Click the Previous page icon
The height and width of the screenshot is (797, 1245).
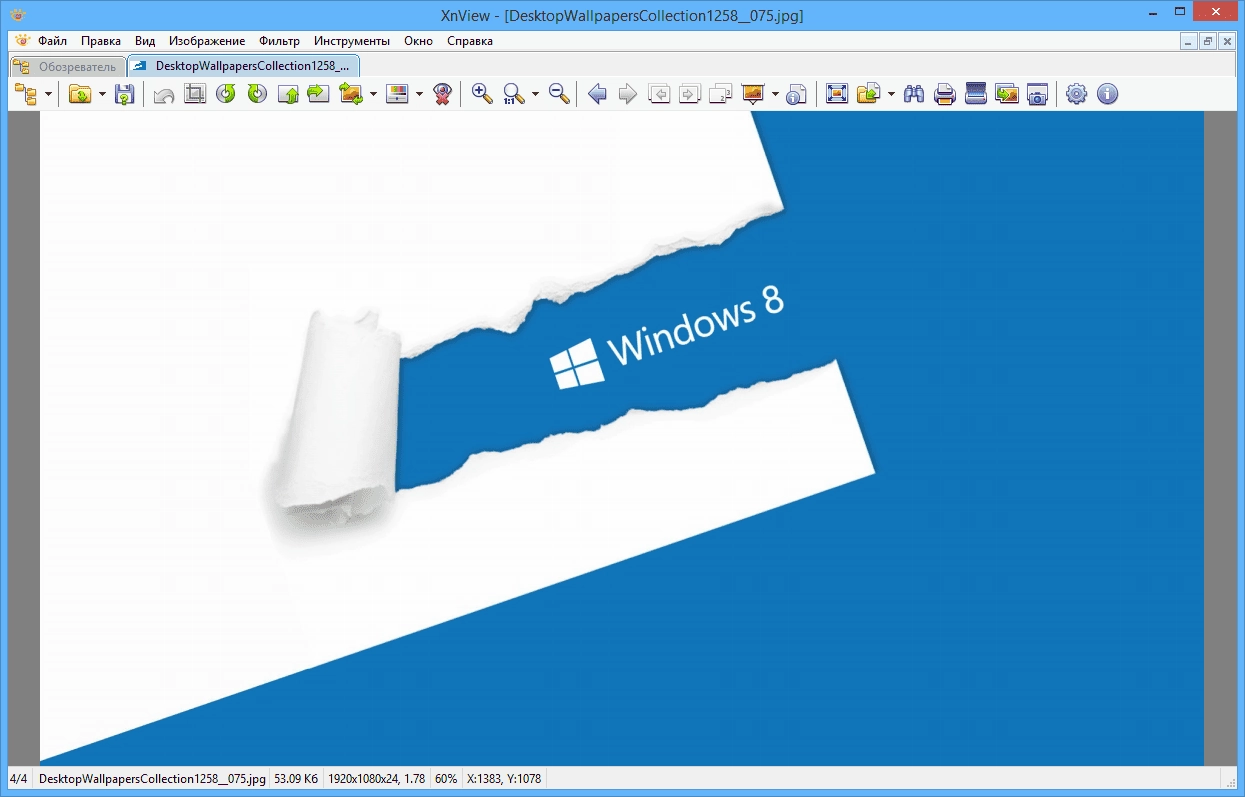[x=659, y=94]
